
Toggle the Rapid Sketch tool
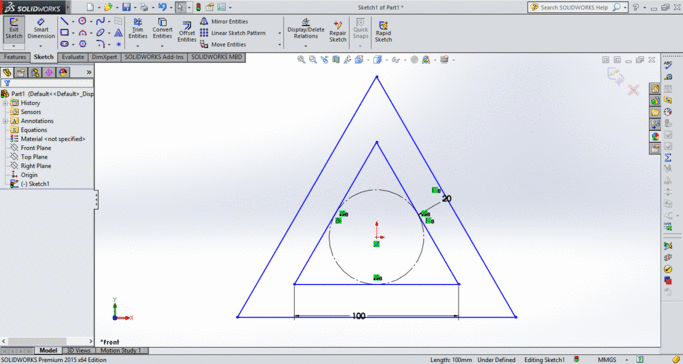(x=383, y=31)
